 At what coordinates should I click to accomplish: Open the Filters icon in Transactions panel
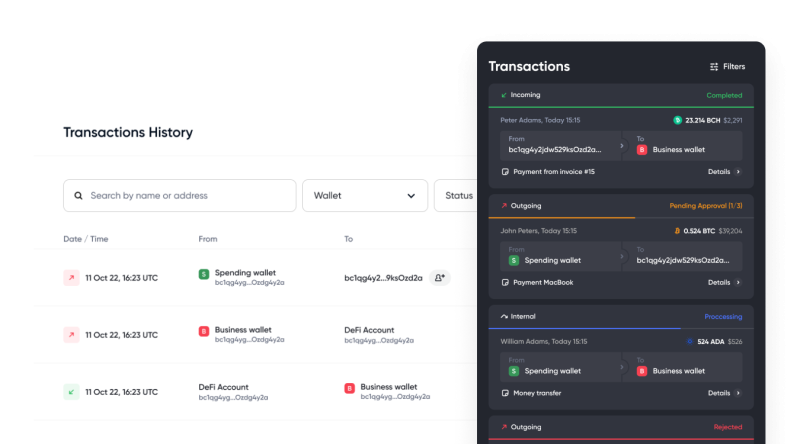(714, 67)
